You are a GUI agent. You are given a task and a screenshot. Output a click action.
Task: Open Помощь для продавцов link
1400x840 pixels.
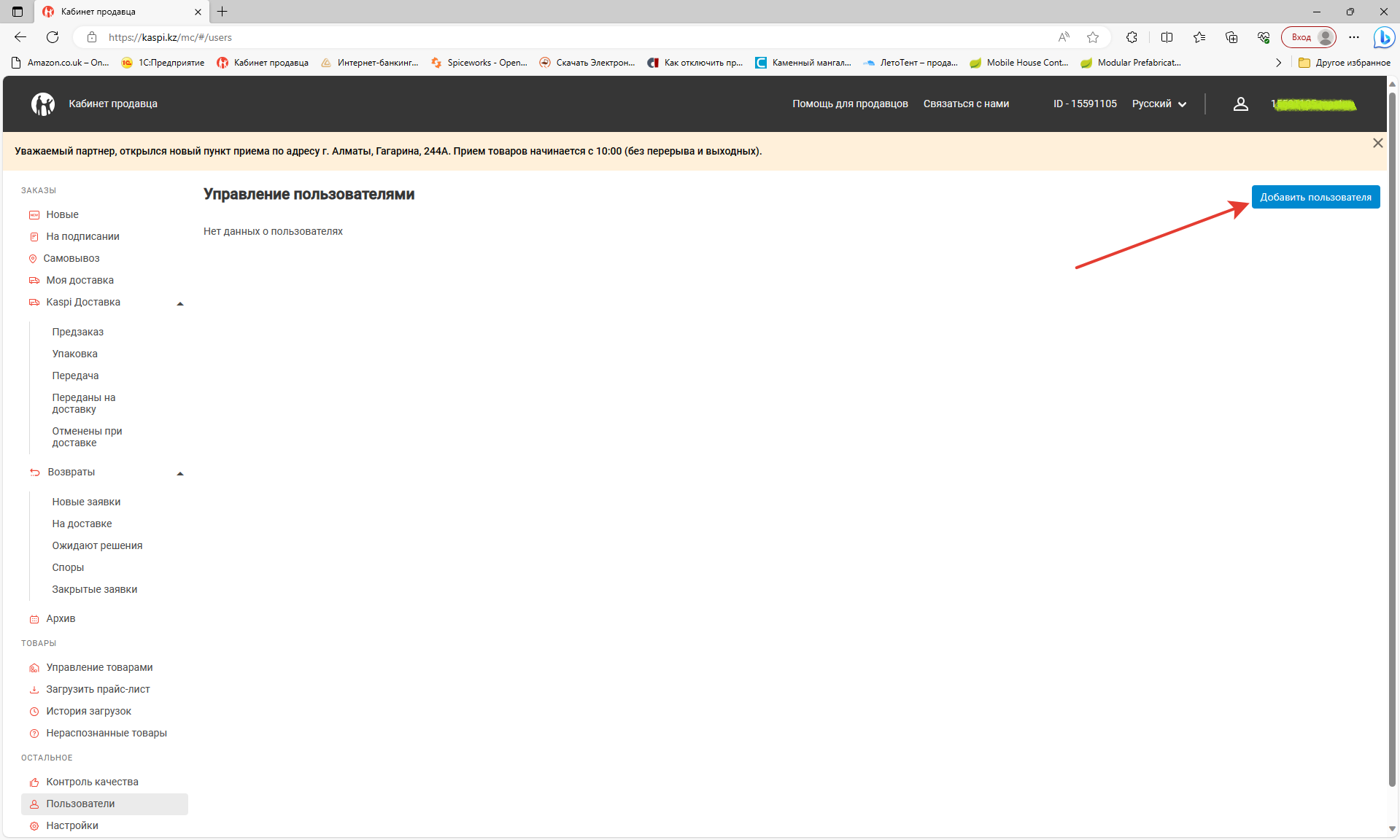pyautogui.click(x=850, y=104)
